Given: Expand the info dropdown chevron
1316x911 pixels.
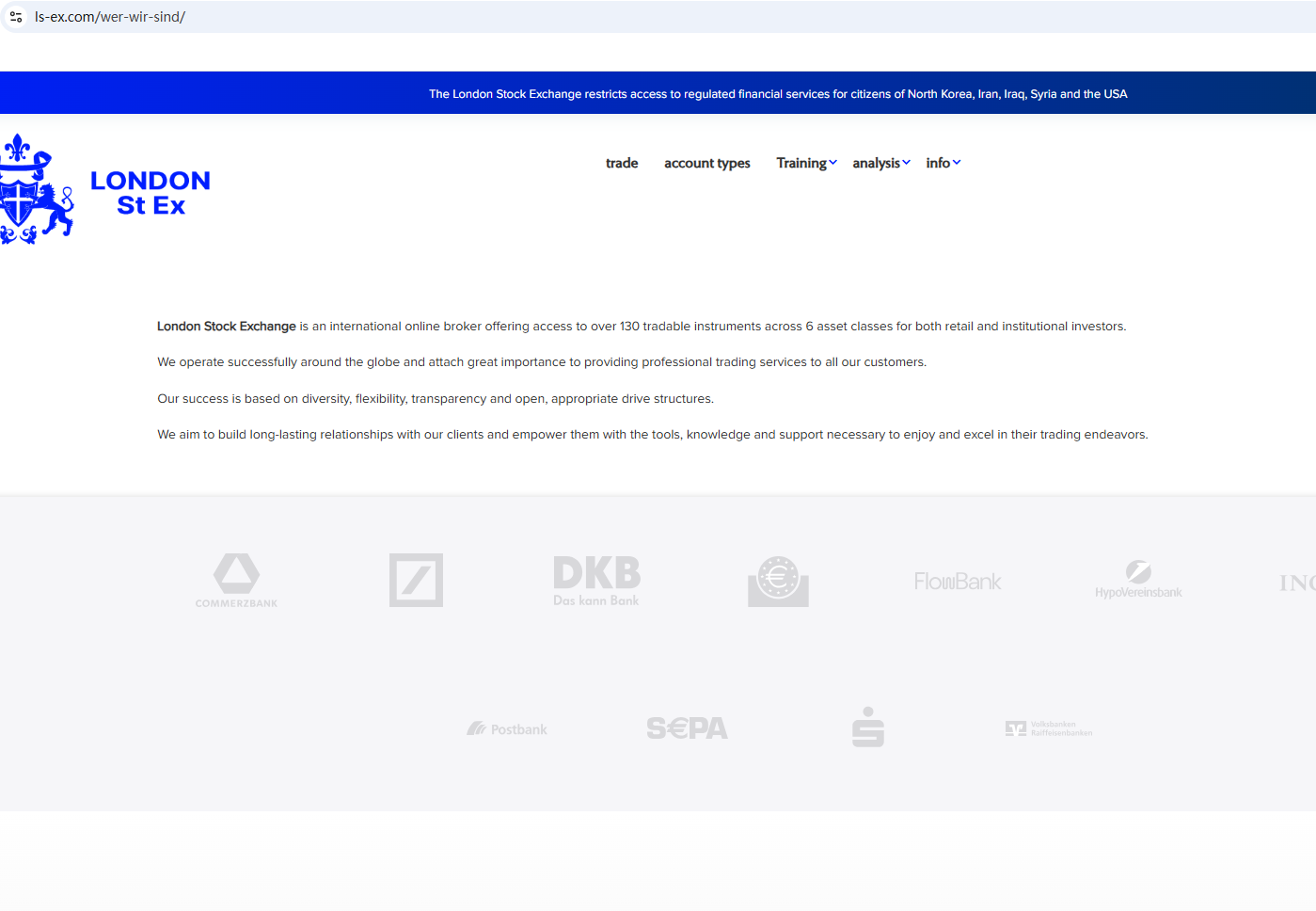Looking at the screenshot, I should pos(957,163).
